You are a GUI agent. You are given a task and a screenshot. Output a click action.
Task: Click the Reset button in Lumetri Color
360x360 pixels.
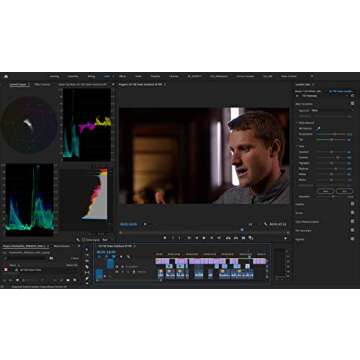point(326,191)
